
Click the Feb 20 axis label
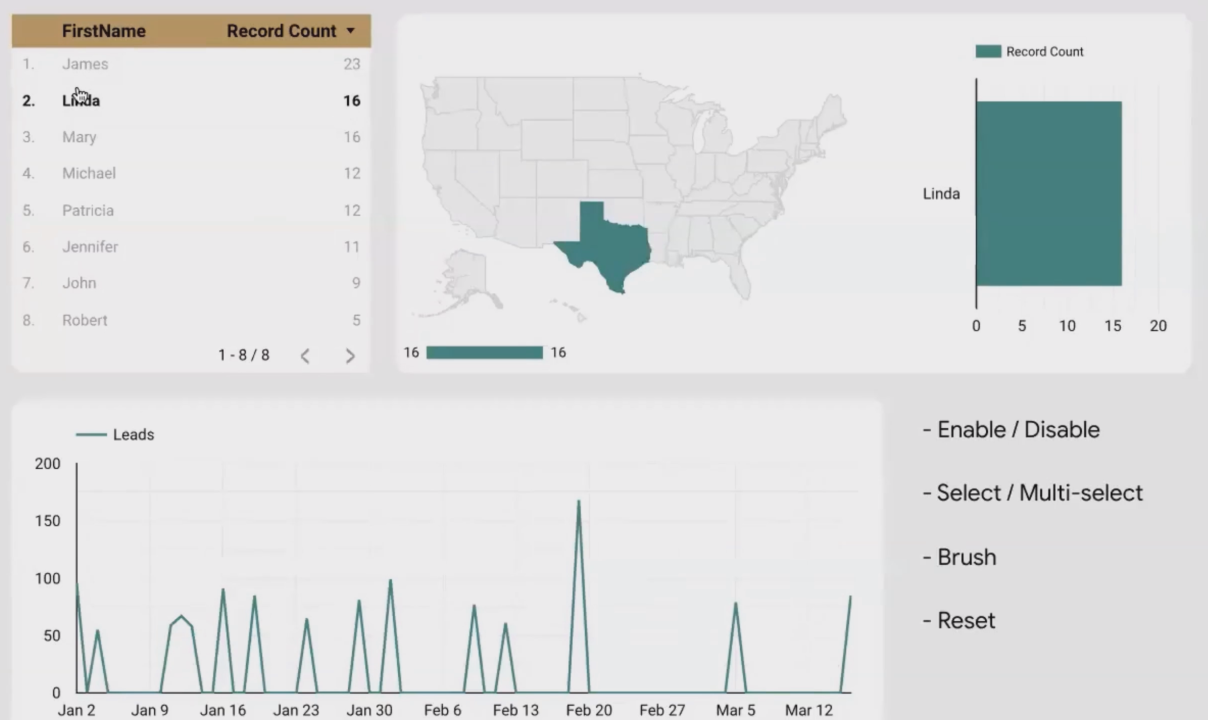point(589,710)
